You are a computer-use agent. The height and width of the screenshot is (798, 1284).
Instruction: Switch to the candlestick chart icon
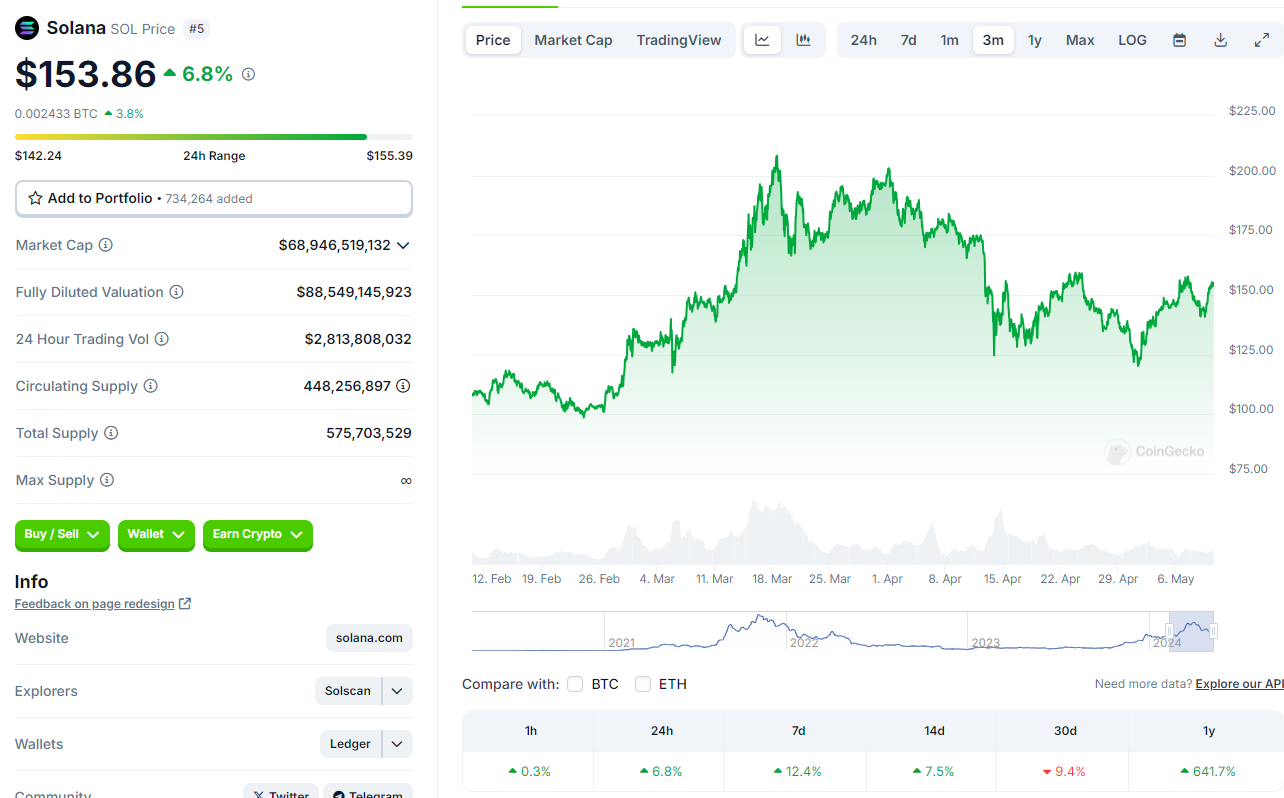tap(803, 40)
